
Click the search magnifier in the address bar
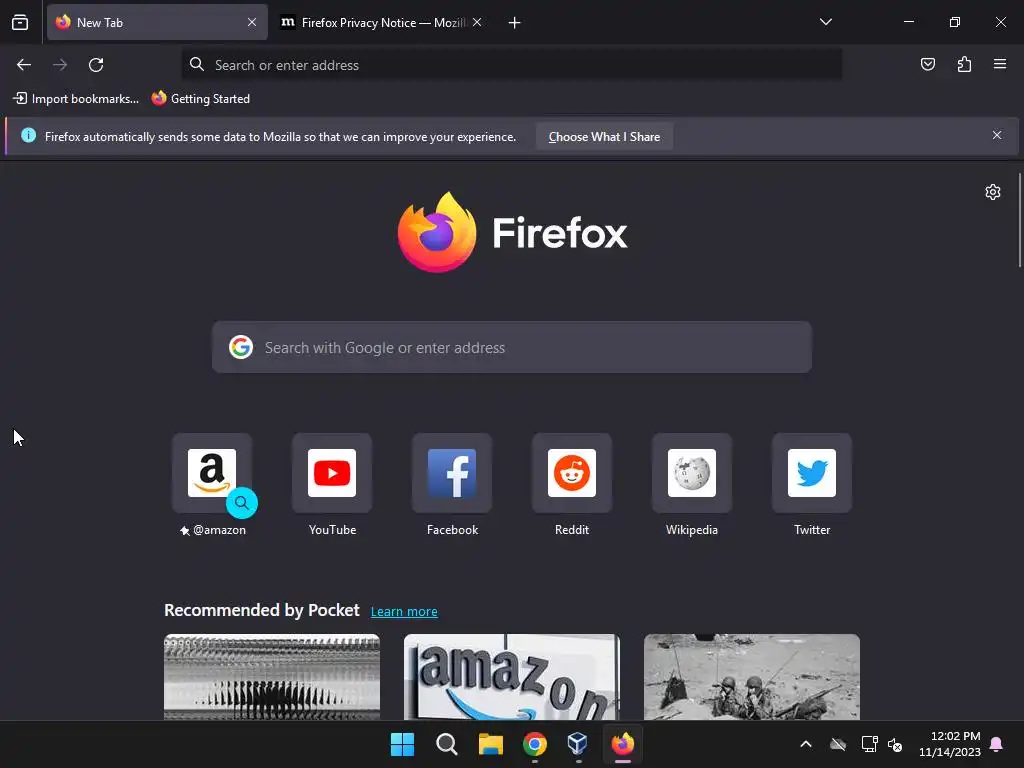coord(197,64)
